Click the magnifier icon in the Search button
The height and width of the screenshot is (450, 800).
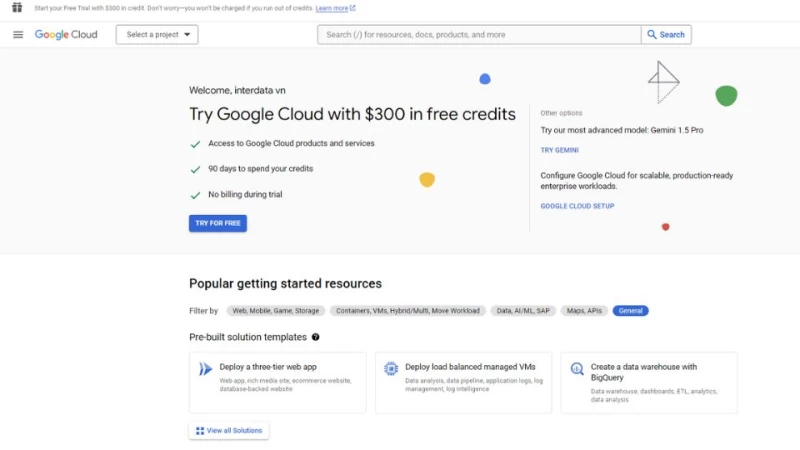coord(652,35)
